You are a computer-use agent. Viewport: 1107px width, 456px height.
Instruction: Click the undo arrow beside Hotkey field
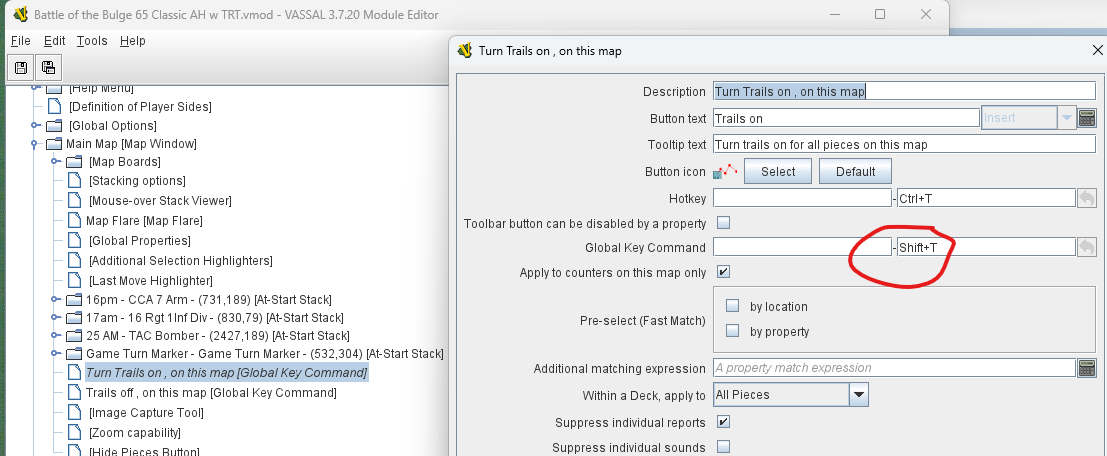[1087, 198]
